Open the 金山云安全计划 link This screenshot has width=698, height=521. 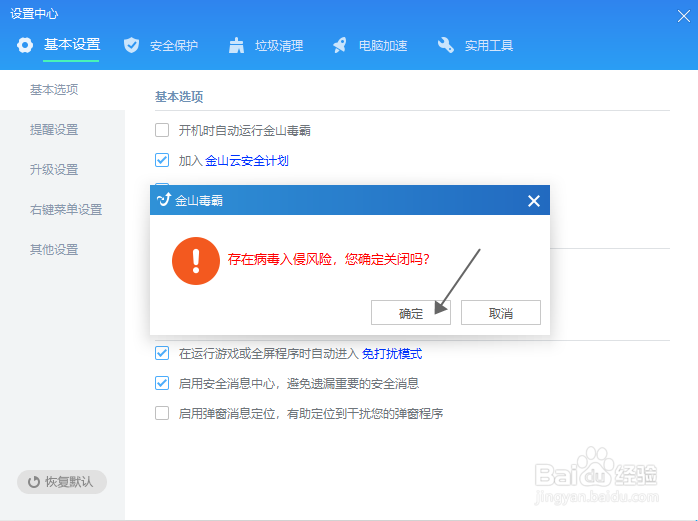tap(247, 161)
